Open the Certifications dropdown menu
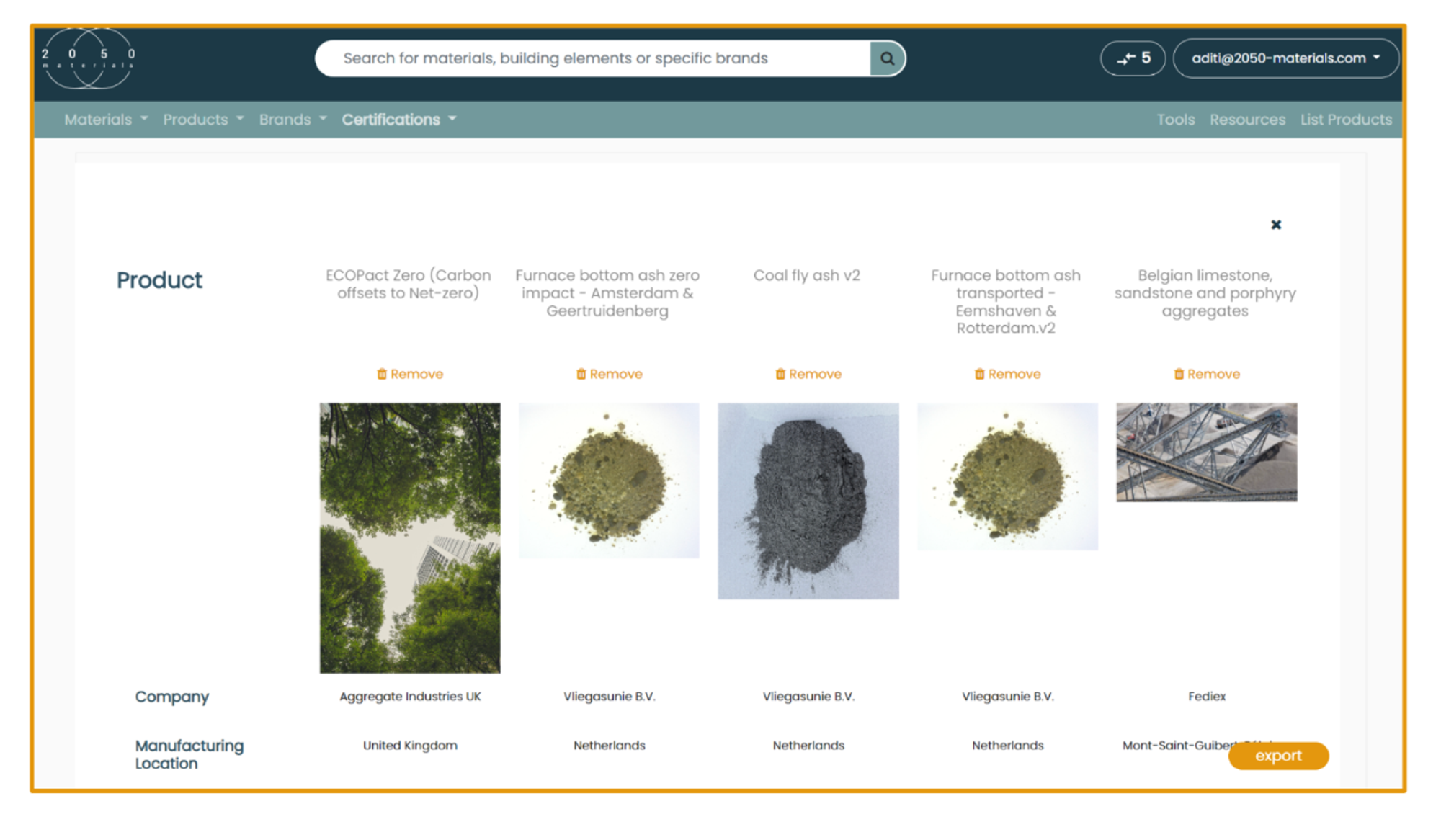Image resolution: width=1441 pixels, height=840 pixels. pos(398,120)
